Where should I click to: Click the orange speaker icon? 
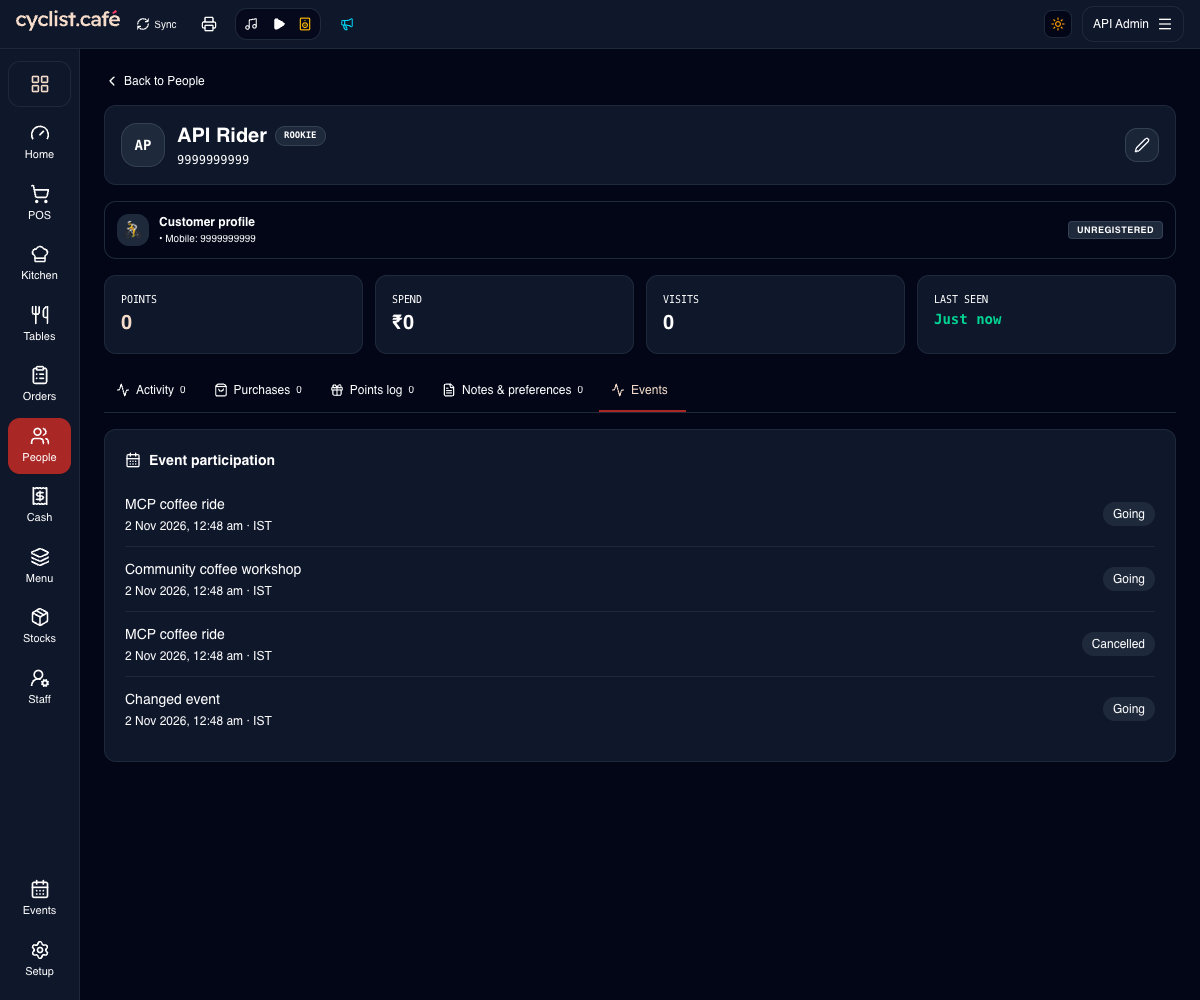(305, 24)
